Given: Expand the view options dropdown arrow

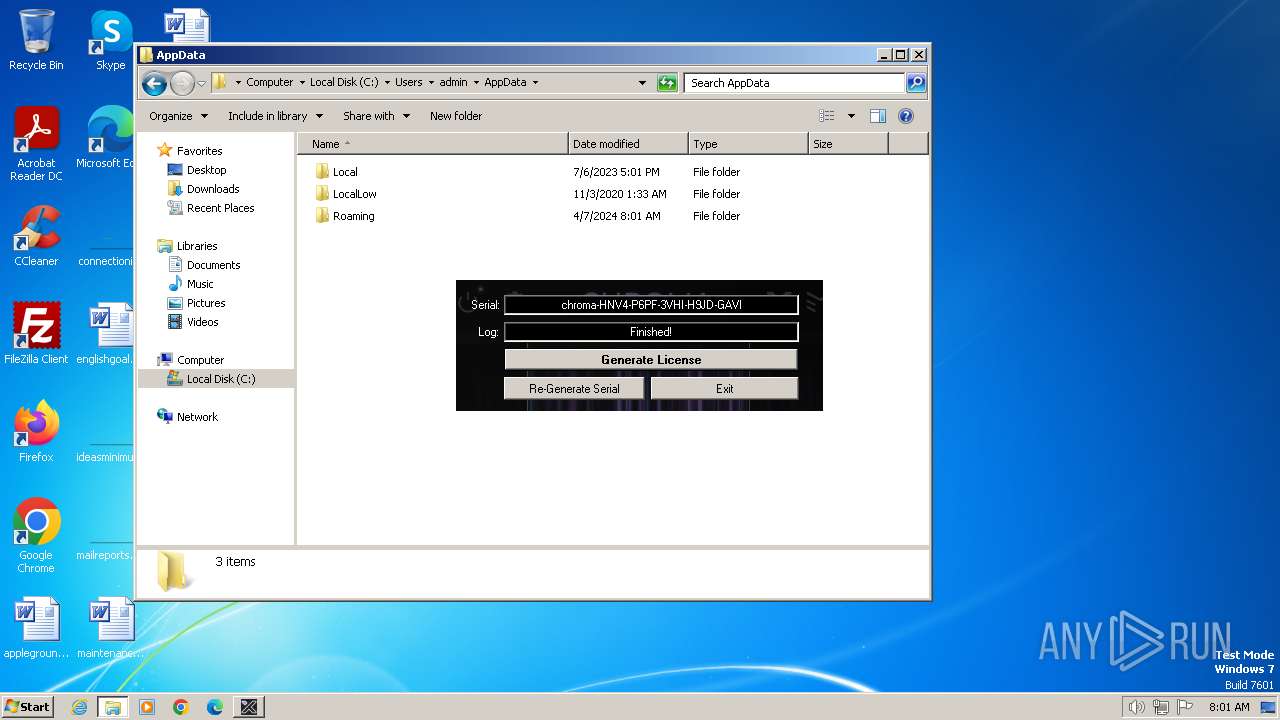Looking at the screenshot, I should coord(851,116).
